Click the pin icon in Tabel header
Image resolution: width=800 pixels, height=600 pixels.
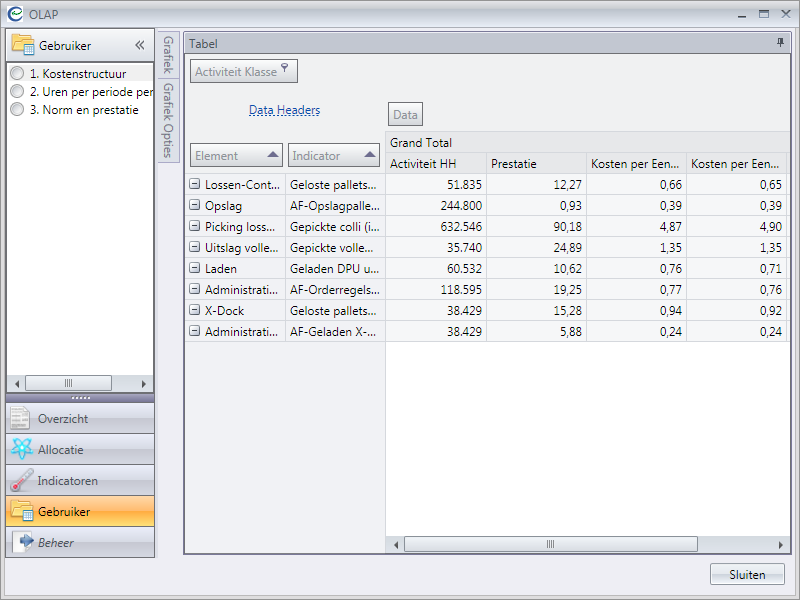click(780, 44)
